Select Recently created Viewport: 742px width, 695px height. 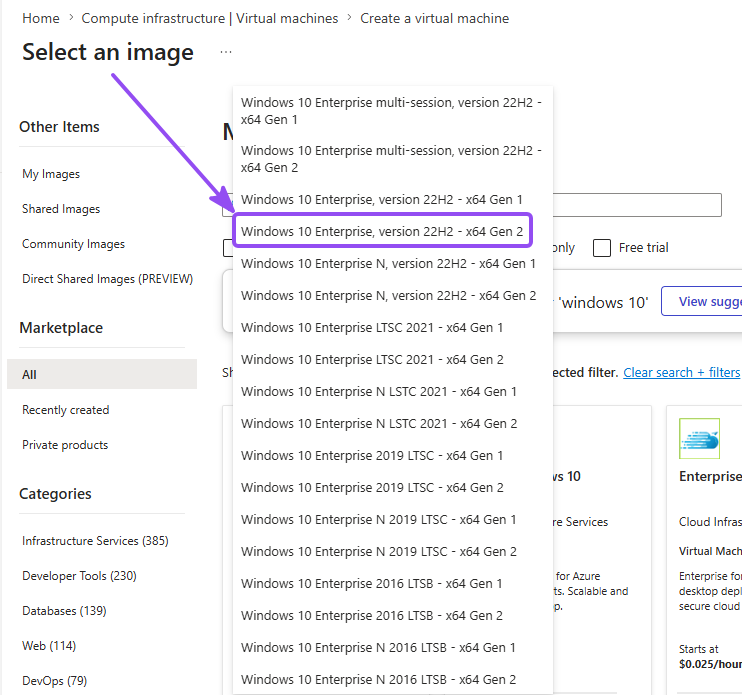coord(66,410)
